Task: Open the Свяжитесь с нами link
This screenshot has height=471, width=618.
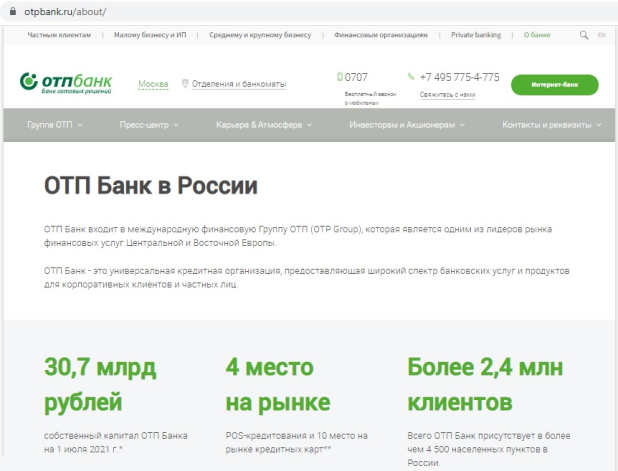Action: point(447,95)
